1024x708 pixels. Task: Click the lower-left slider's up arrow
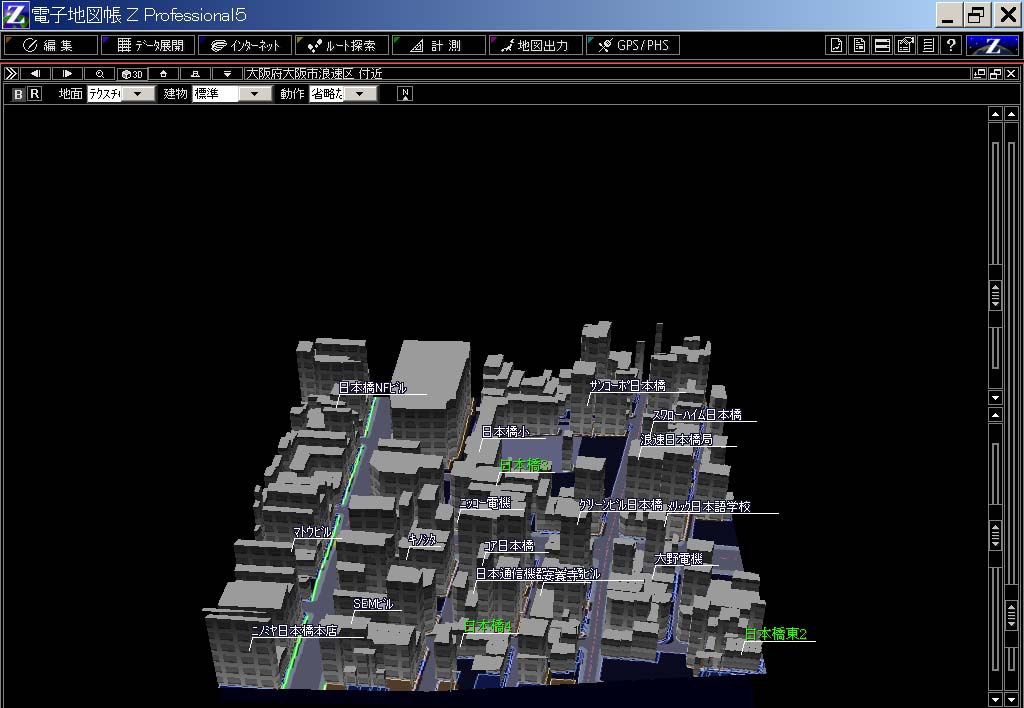995,415
